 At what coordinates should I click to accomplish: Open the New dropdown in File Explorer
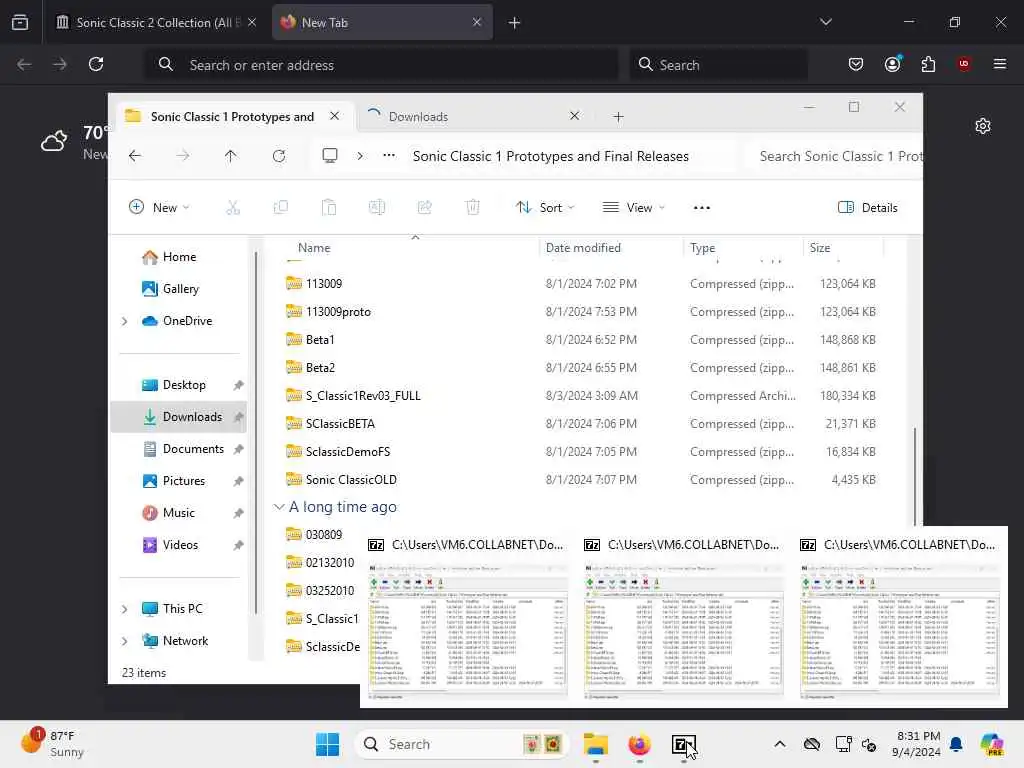159,208
